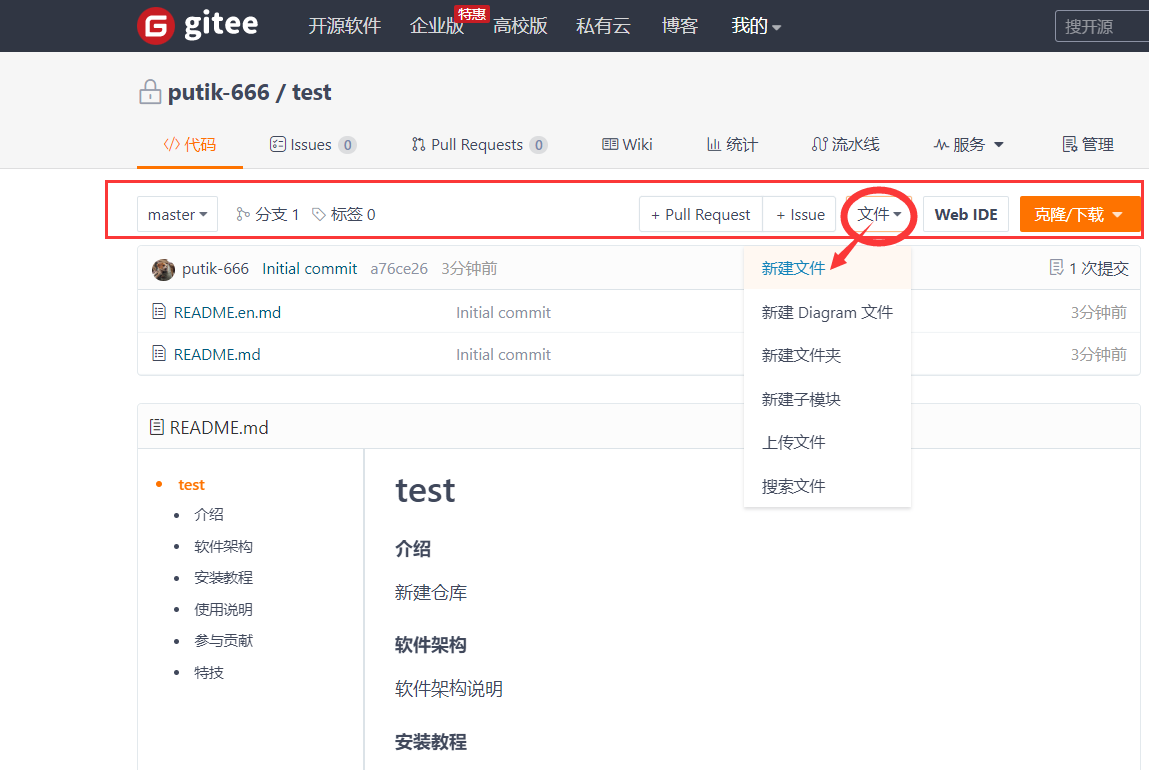Click the Gitee logo icon
This screenshot has width=1149, height=770.
click(x=155, y=26)
